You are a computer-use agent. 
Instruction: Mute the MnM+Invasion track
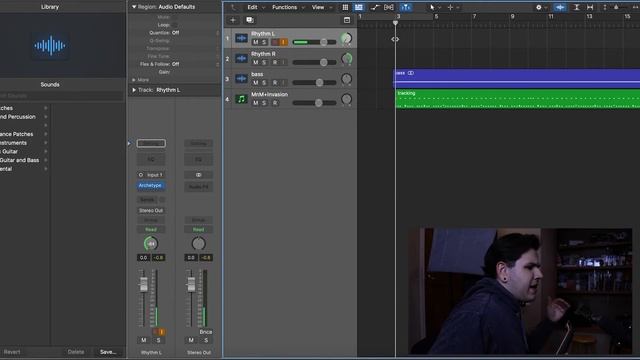(x=256, y=103)
